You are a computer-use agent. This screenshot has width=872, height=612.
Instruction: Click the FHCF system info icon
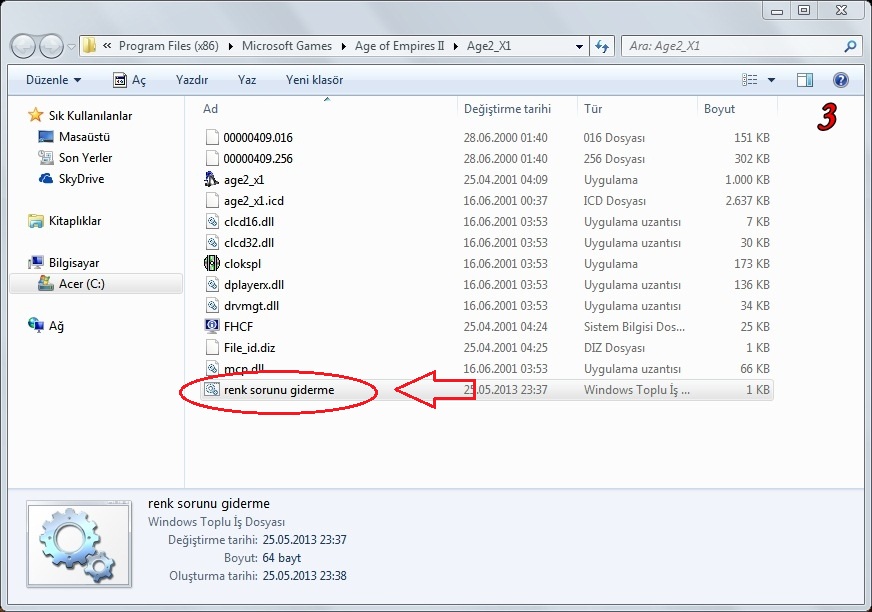(211, 326)
